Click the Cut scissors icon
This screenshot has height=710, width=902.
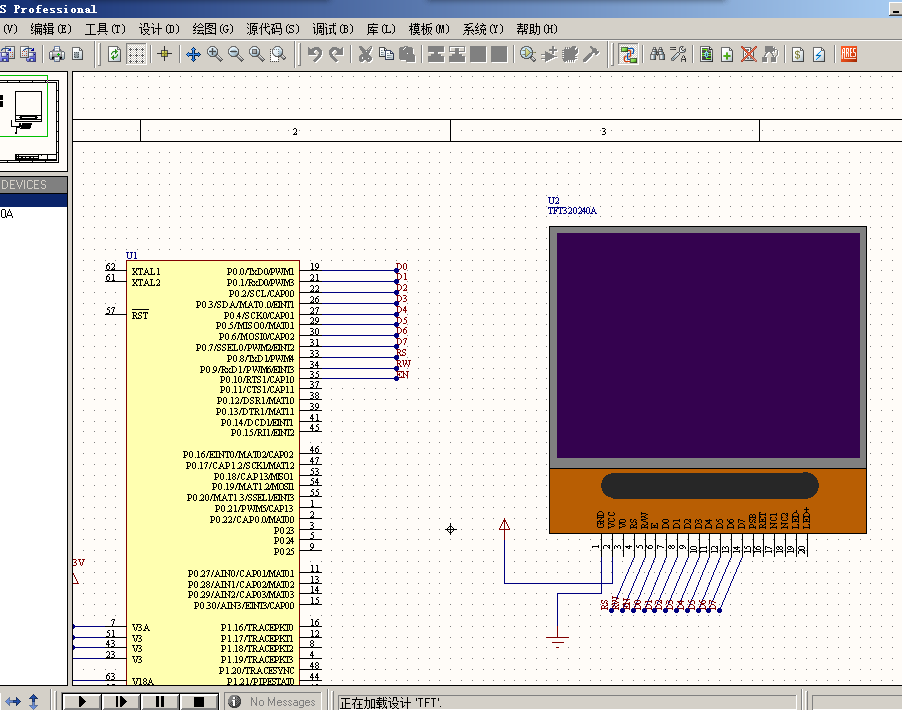[x=365, y=54]
